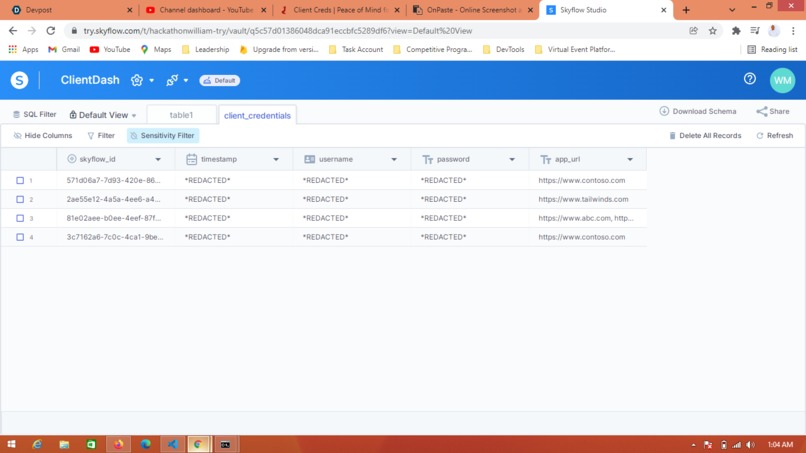Expand the username column dropdown arrow

pos(394,159)
